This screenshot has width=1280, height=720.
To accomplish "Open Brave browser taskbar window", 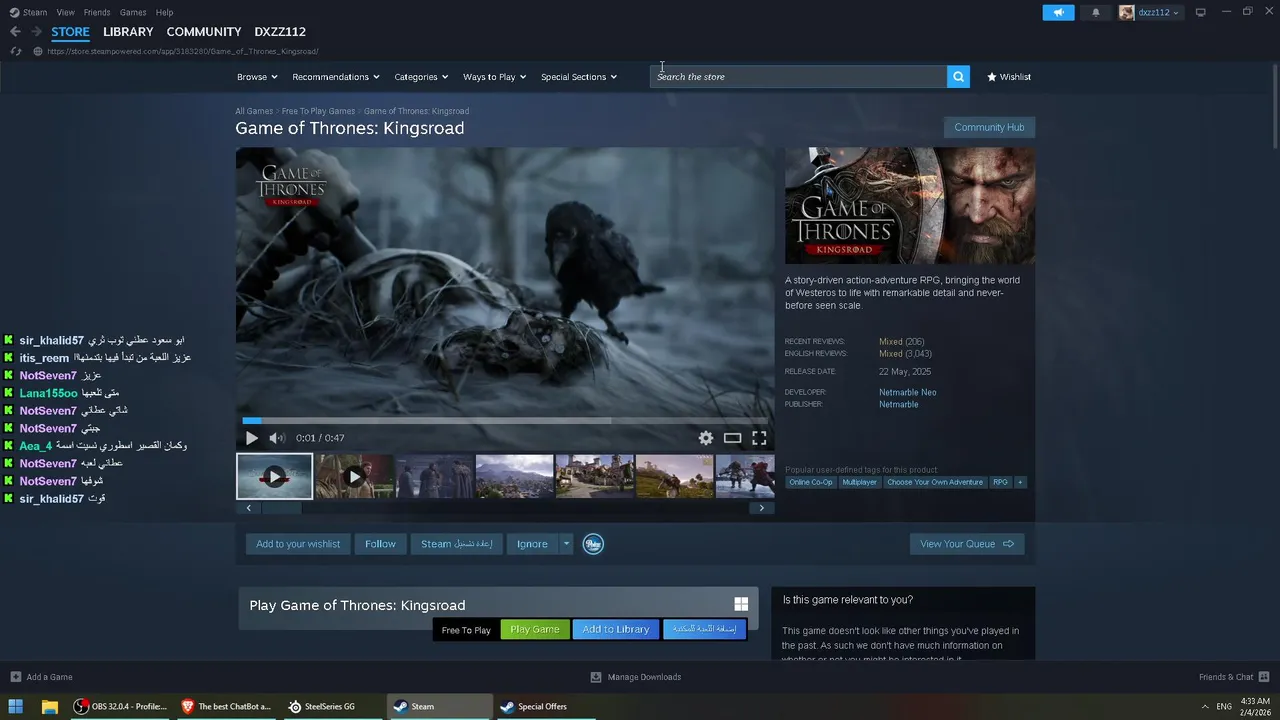I will (226, 706).
